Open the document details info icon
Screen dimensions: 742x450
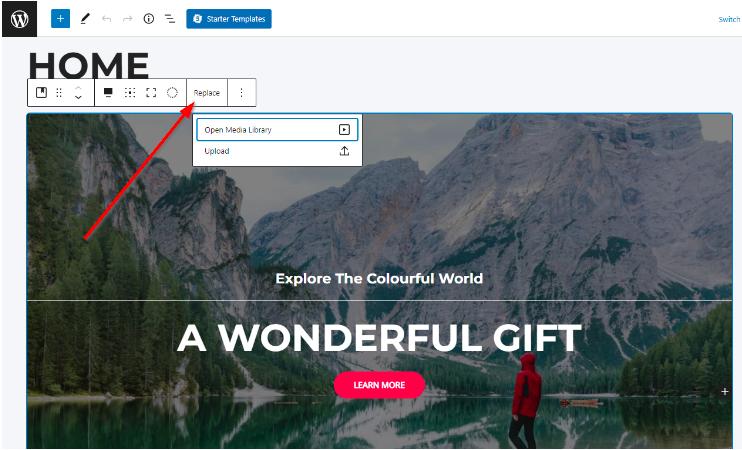click(149, 19)
